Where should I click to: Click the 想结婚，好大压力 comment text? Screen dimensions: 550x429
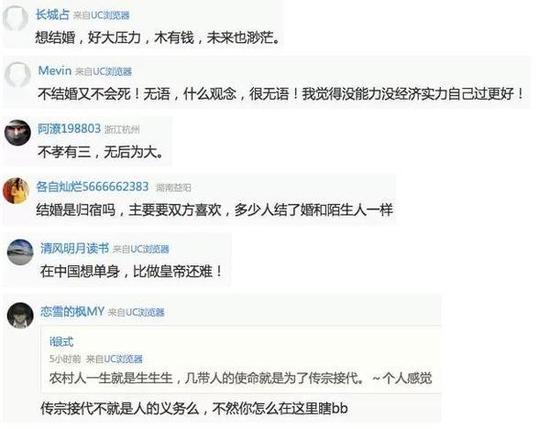click(x=158, y=37)
